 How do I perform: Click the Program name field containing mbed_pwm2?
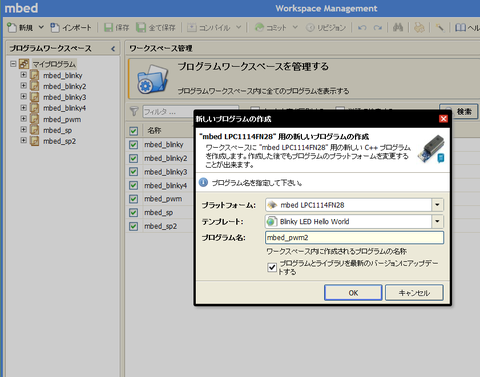click(354, 238)
